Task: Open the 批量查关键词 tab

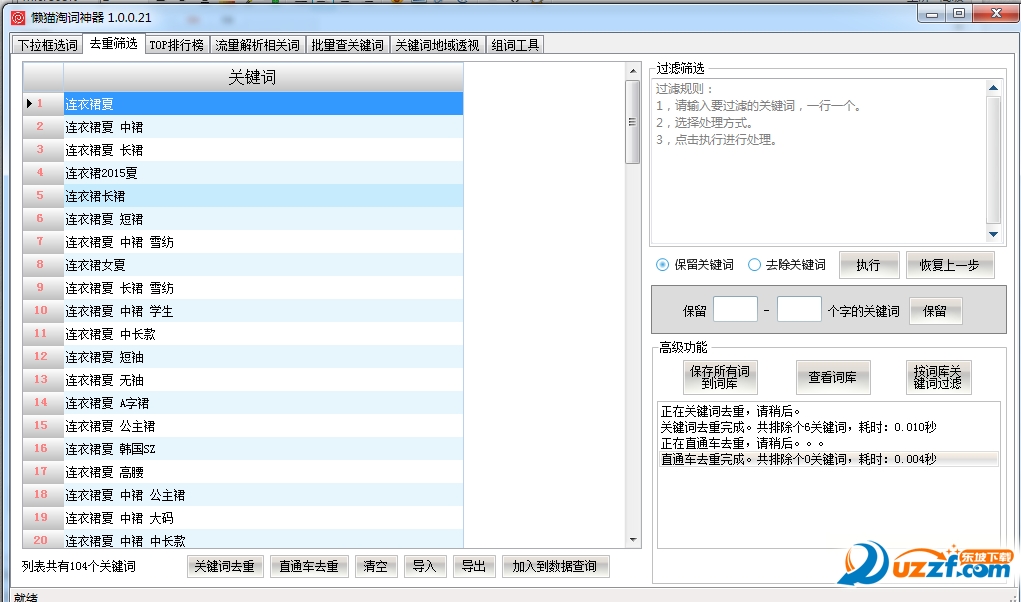Action: coord(347,45)
